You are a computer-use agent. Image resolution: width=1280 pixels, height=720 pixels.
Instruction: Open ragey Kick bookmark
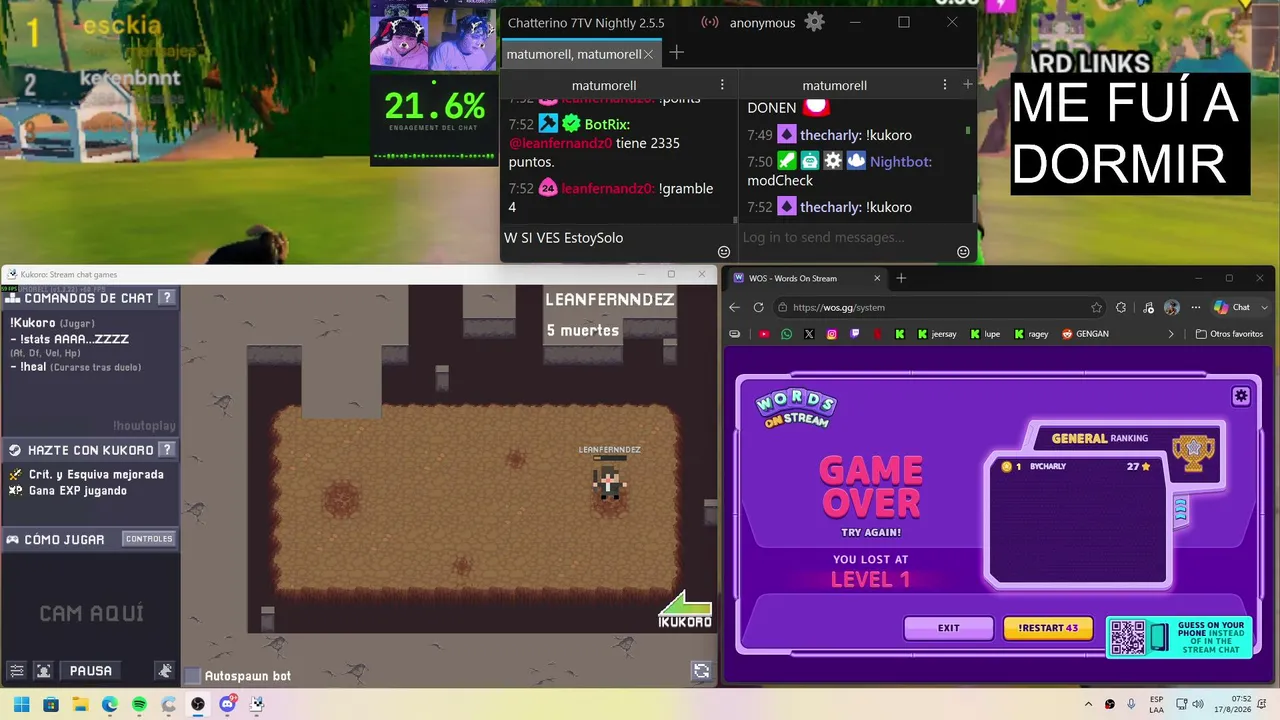tap(1031, 334)
